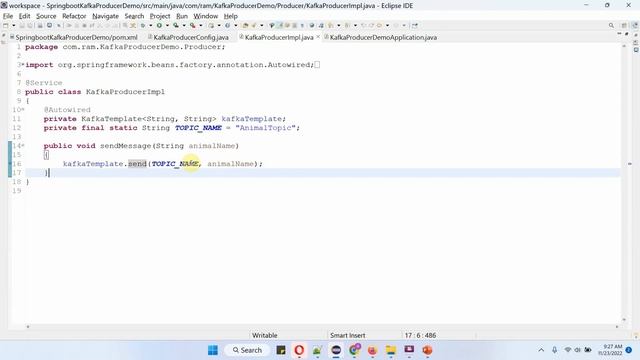Click the Open Perspective icon
Screen dimensions: 640x360
624,25
